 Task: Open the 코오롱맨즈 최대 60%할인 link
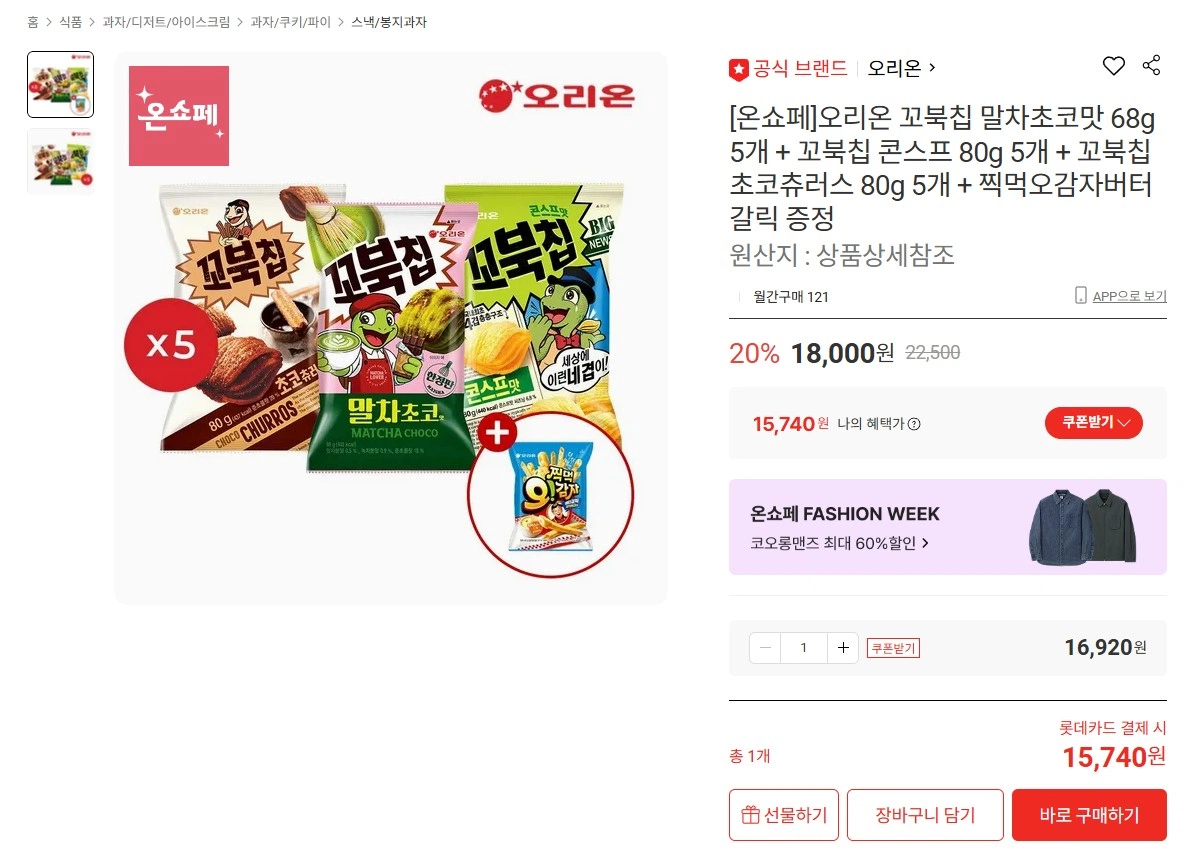[839, 543]
